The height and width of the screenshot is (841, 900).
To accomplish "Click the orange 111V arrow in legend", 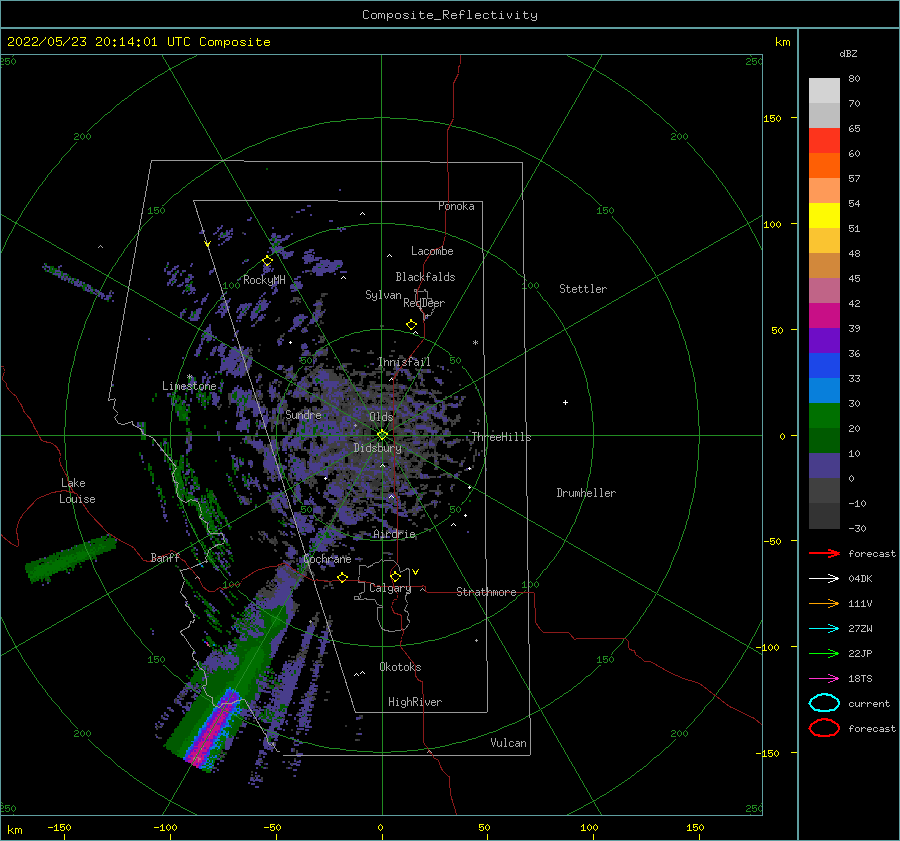I will click(824, 603).
